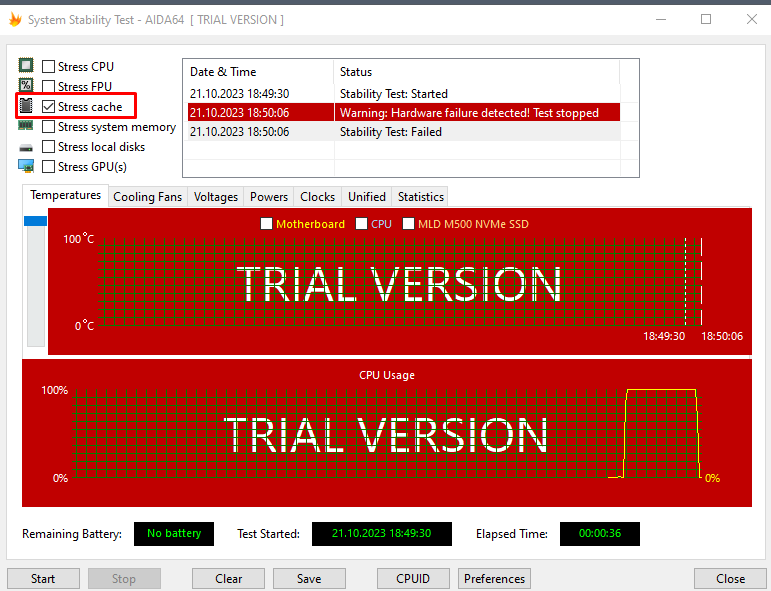Click the Status column header
The height and width of the screenshot is (591, 771).
coord(476,72)
